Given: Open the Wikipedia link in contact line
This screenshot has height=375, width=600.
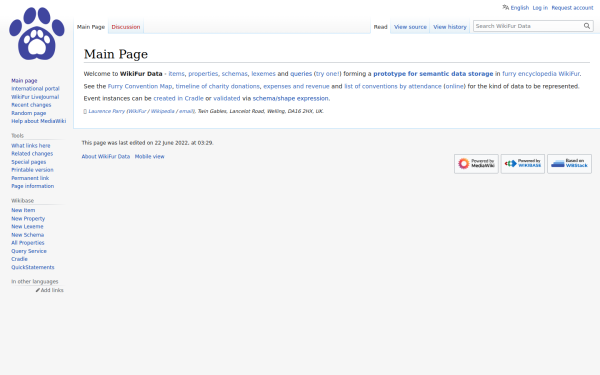Looking at the screenshot, I should click(x=162, y=111).
